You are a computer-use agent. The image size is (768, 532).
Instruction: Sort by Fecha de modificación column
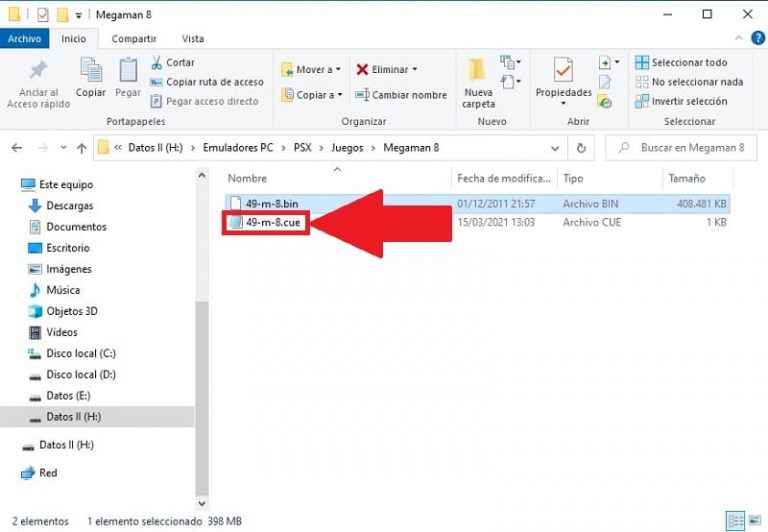504,178
